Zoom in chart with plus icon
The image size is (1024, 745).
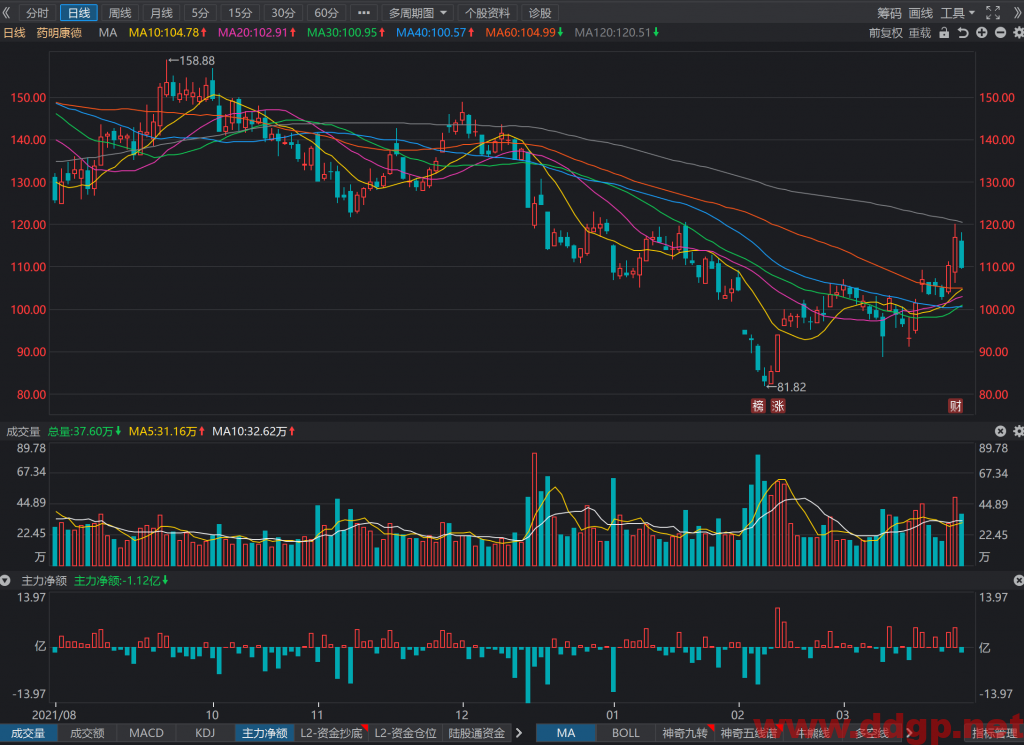tap(982, 33)
